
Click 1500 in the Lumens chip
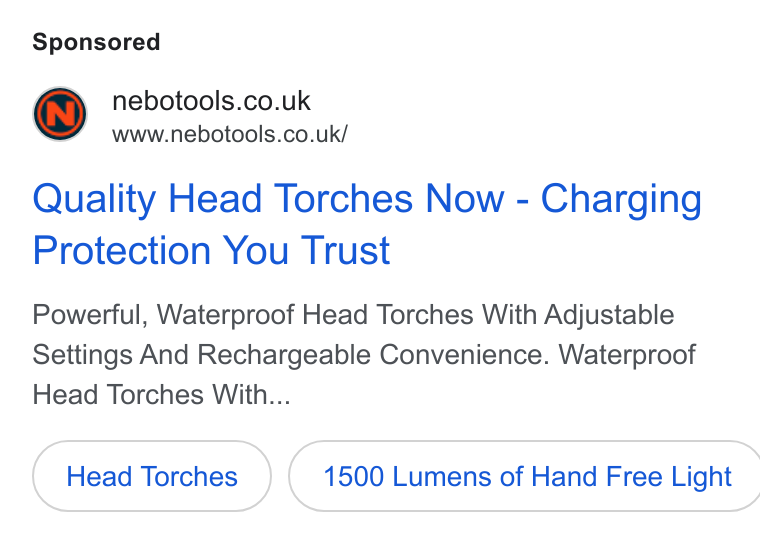353,476
